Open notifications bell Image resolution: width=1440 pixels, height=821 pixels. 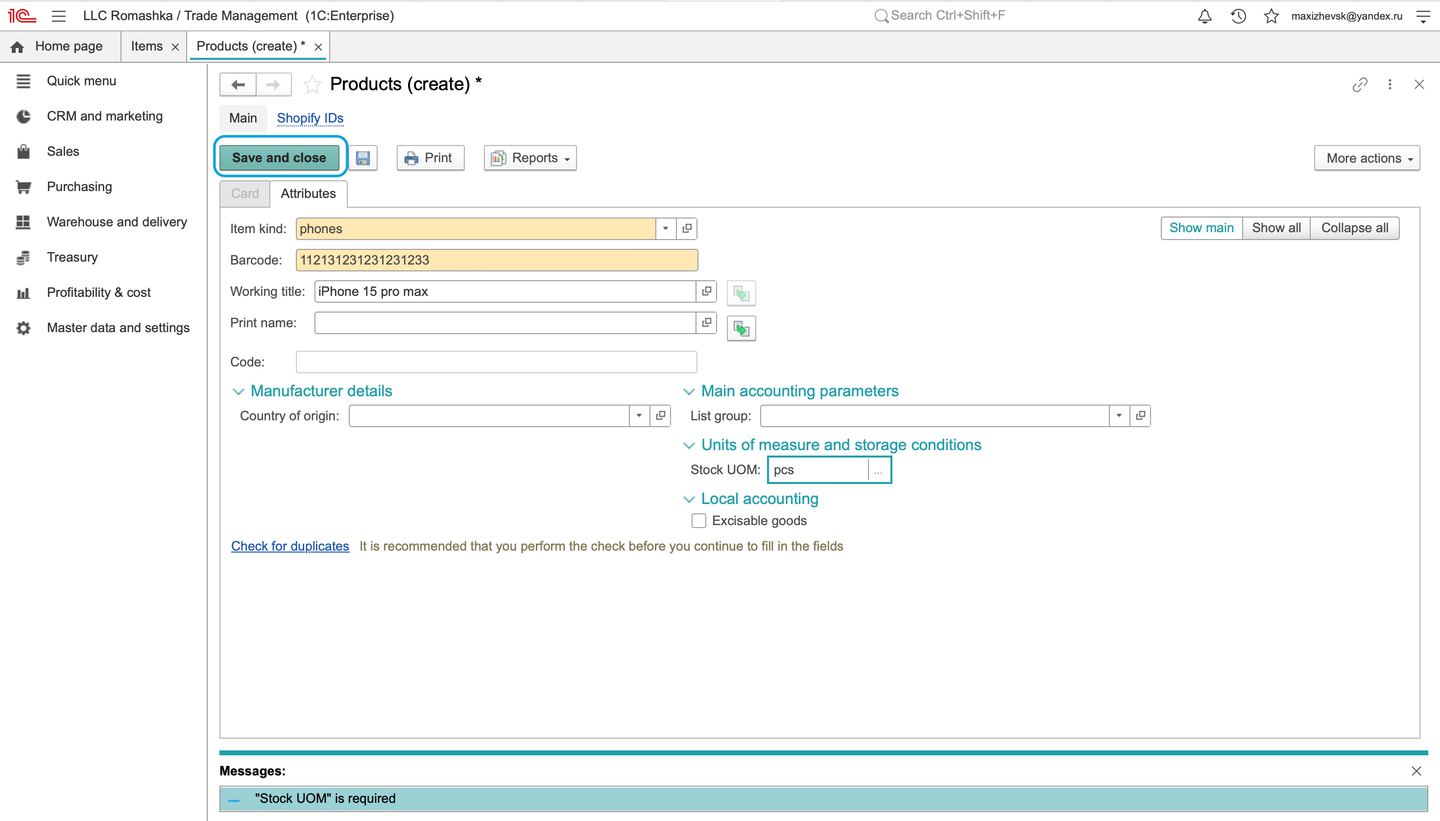tap(1205, 16)
